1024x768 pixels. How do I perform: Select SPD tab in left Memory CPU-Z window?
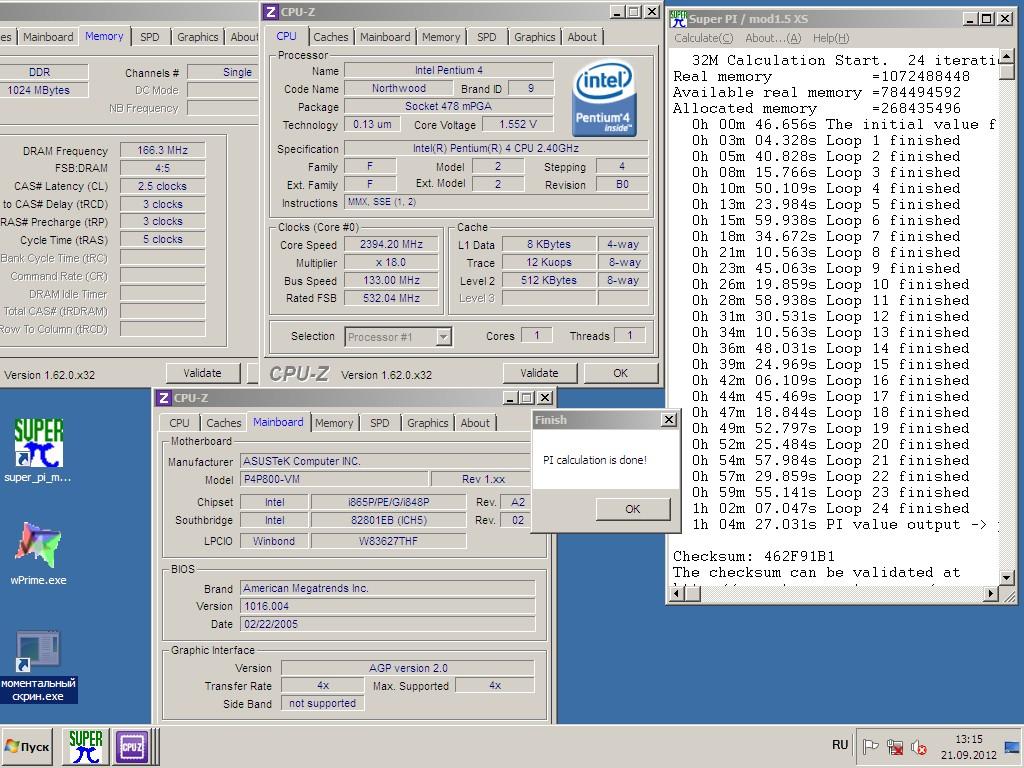coord(150,37)
